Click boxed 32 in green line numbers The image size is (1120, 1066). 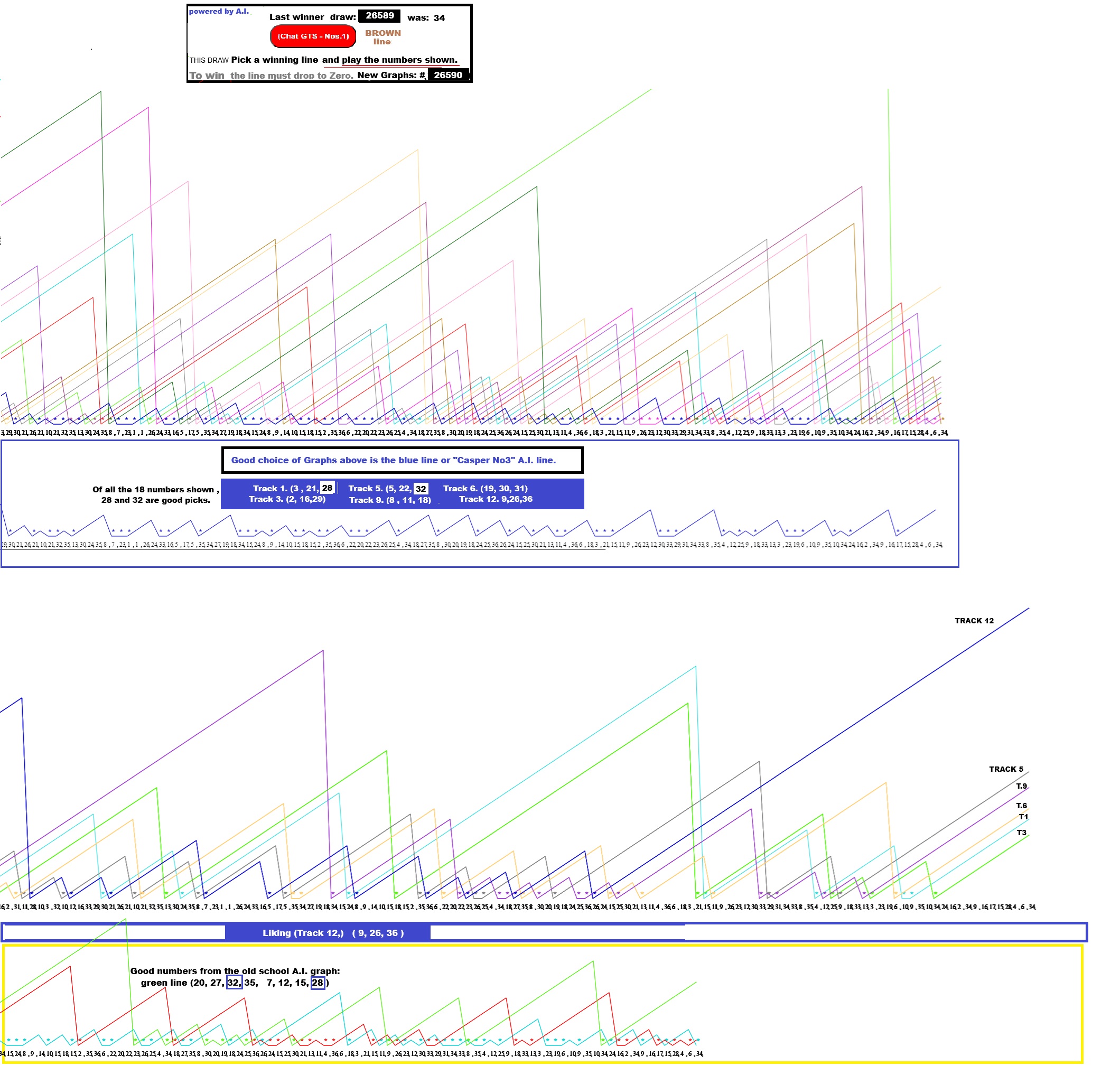[x=234, y=983]
